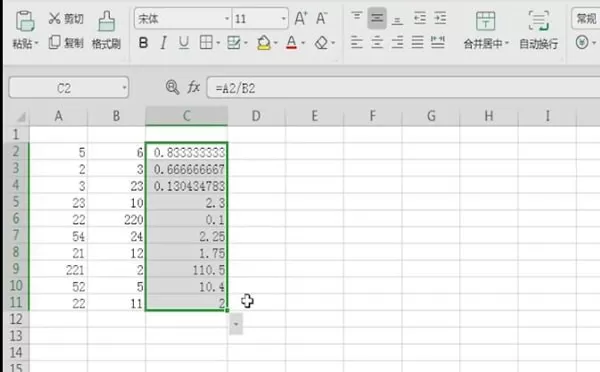Click the cell borders icon
The width and height of the screenshot is (600, 372).
point(206,42)
